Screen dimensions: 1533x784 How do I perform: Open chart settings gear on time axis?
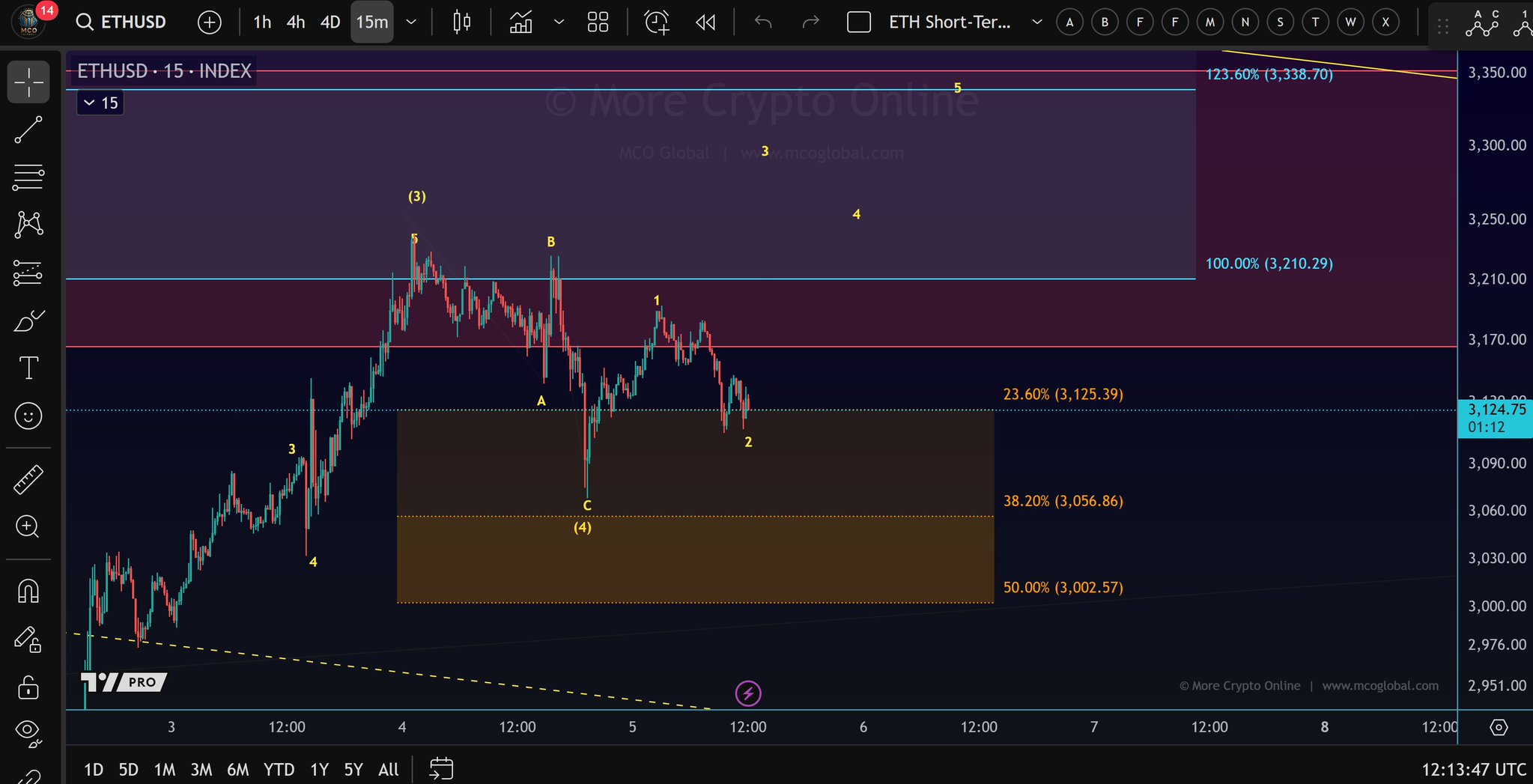click(1499, 727)
